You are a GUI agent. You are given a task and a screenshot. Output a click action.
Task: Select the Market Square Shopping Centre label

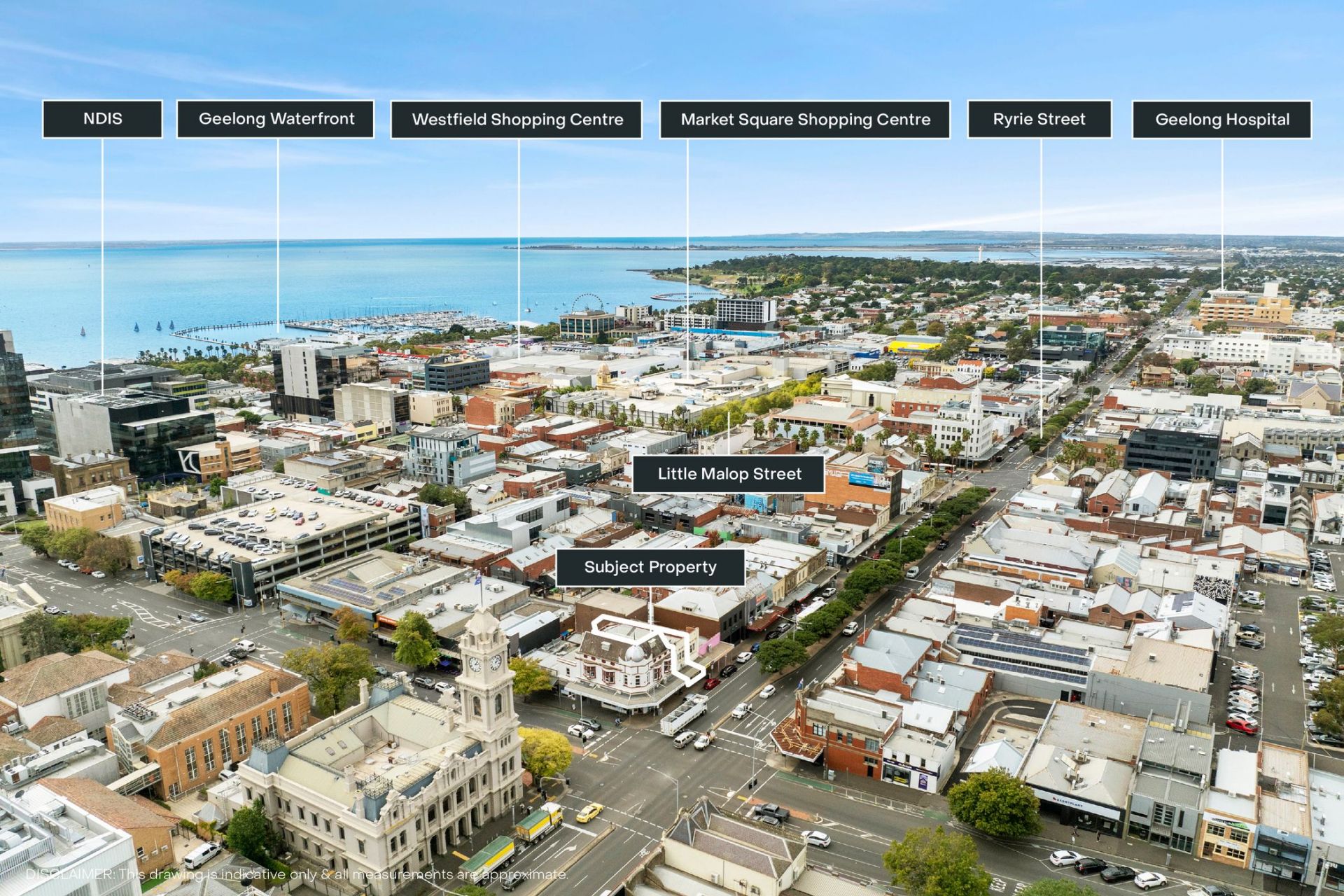click(805, 120)
